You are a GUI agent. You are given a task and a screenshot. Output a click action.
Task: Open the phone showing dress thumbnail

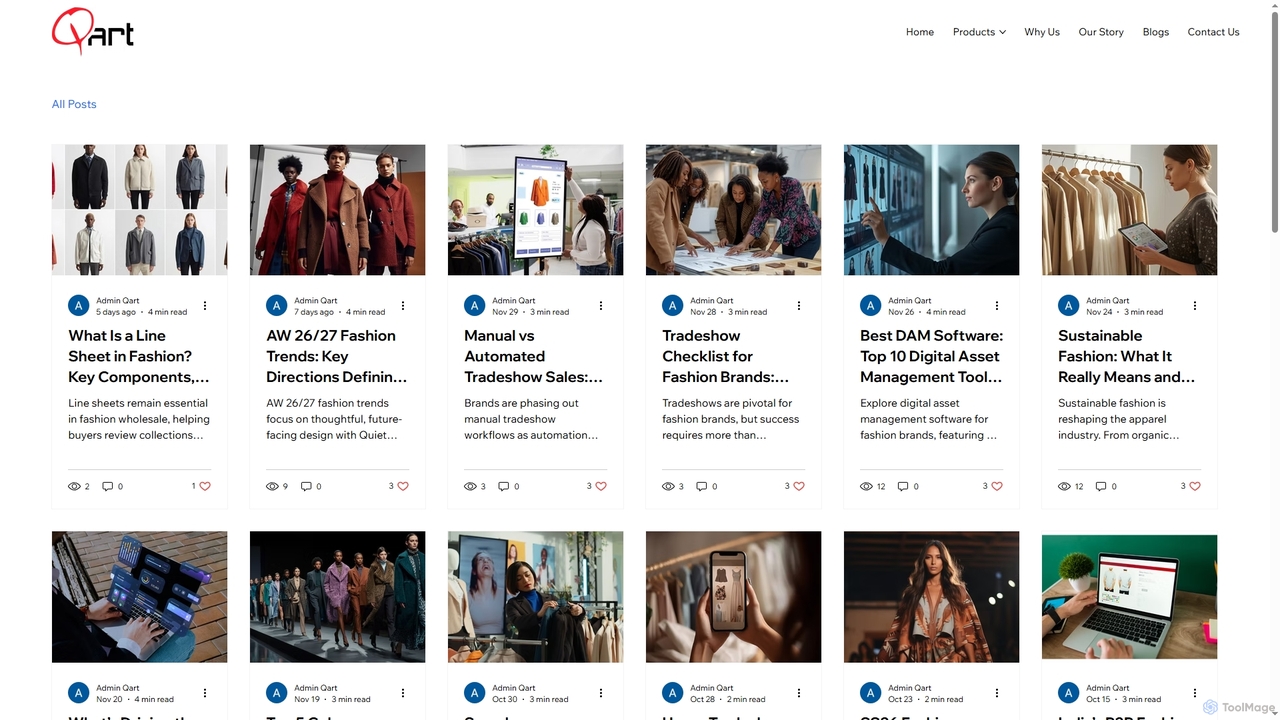734,597
